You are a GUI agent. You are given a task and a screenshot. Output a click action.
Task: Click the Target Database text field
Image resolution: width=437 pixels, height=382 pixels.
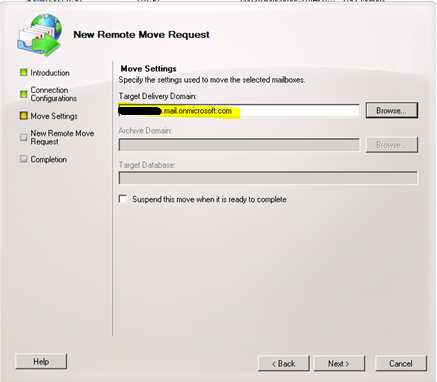coord(268,178)
